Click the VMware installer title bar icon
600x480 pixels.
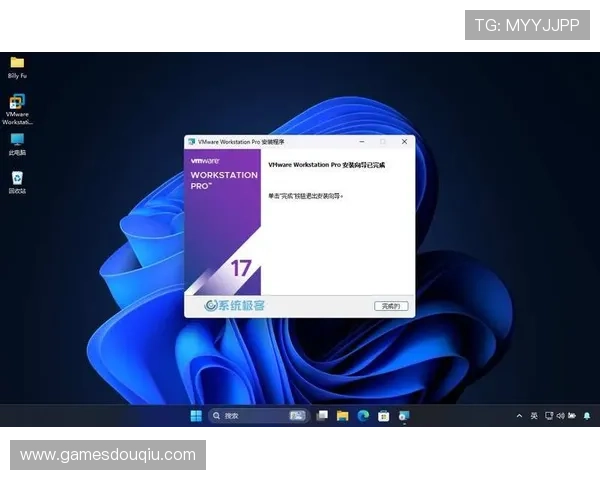191,142
